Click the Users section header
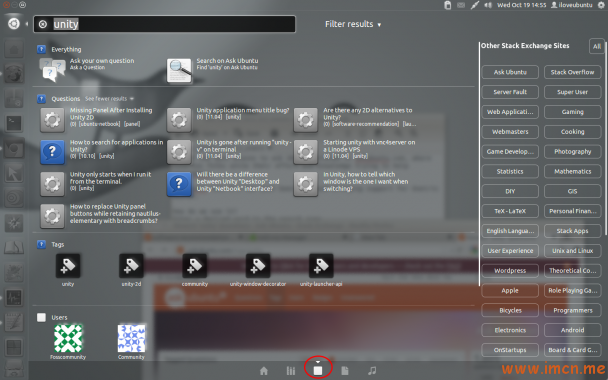 [59, 317]
